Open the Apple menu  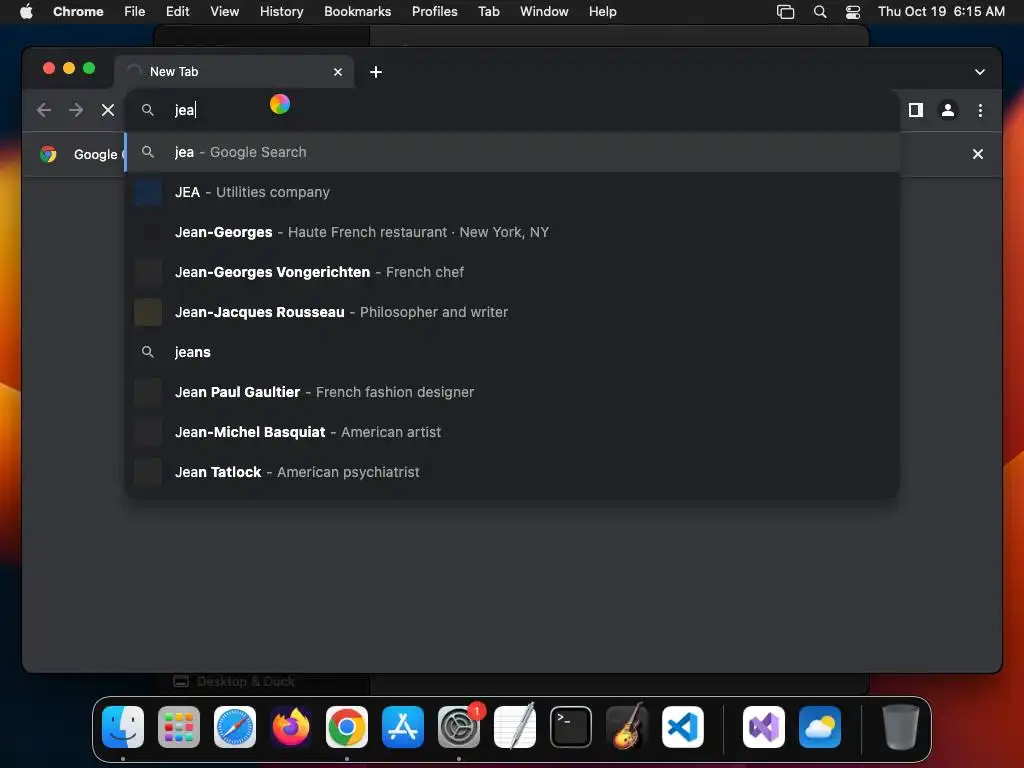(x=26, y=11)
